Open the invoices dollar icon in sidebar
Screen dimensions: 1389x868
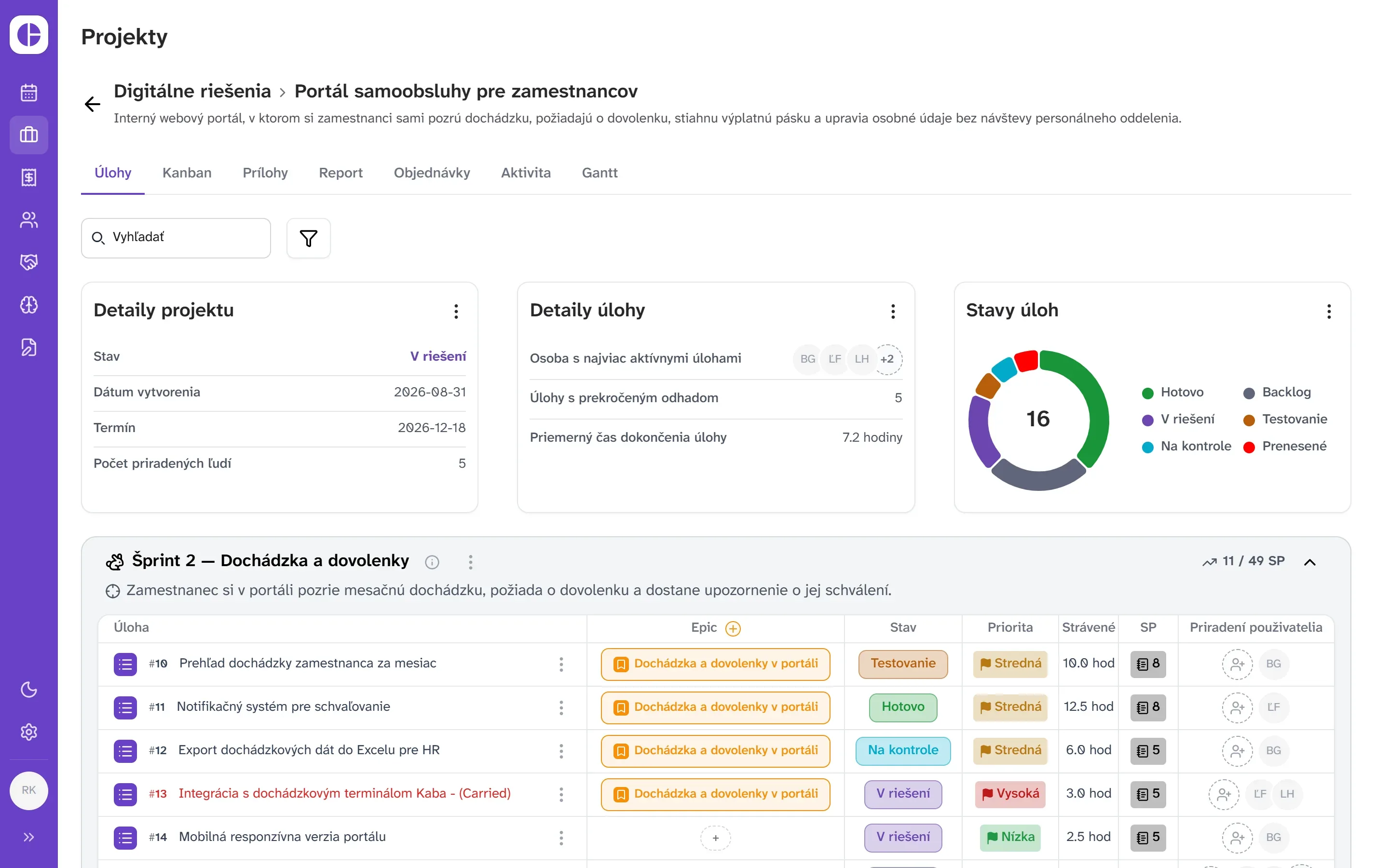click(x=29, y=177)
